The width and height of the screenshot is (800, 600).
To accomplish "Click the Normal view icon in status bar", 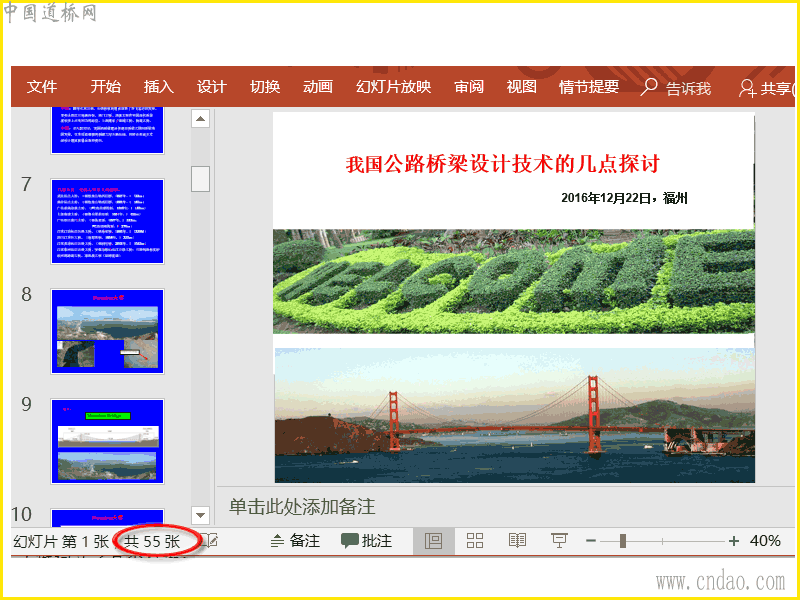I will pyautogui.click(x=433, y=541).
